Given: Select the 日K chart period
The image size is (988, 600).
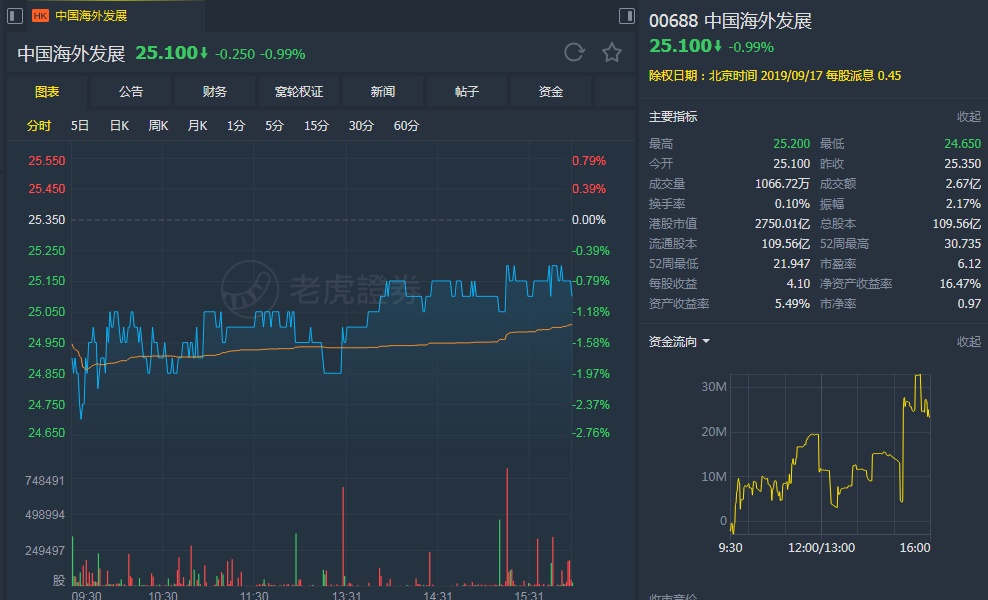Looking at the screenshot, I should click(119, 125).
